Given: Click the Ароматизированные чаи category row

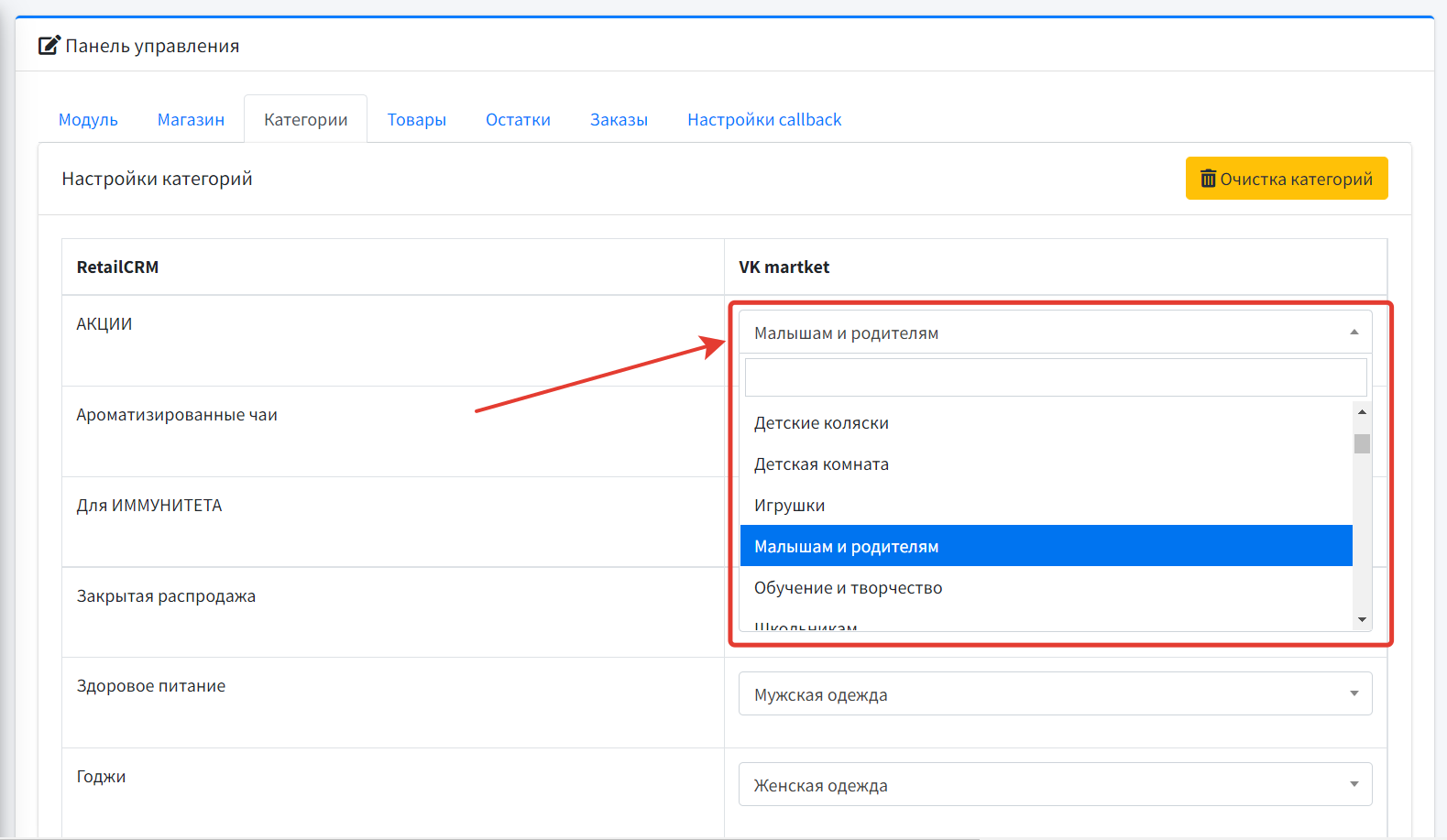Looking at the screenshot, I should click(393, 431).
